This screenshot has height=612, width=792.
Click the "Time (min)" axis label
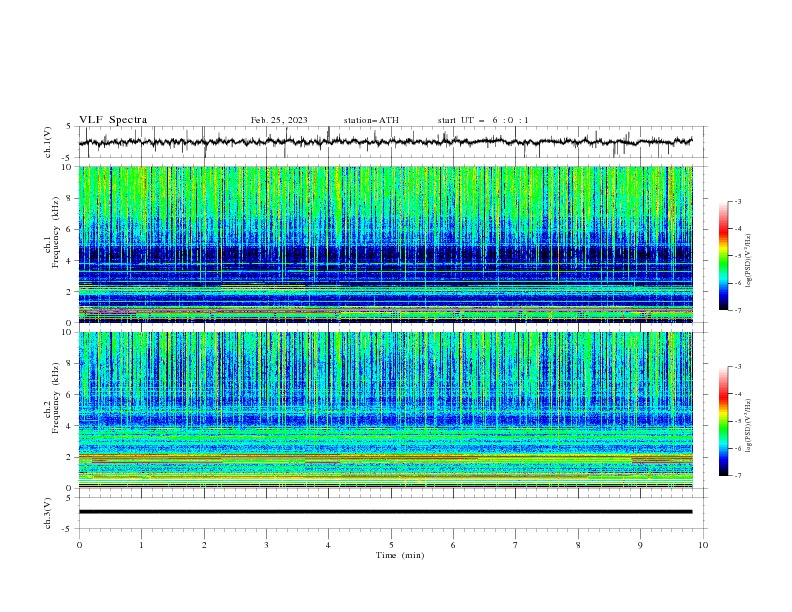pos(400,555)
